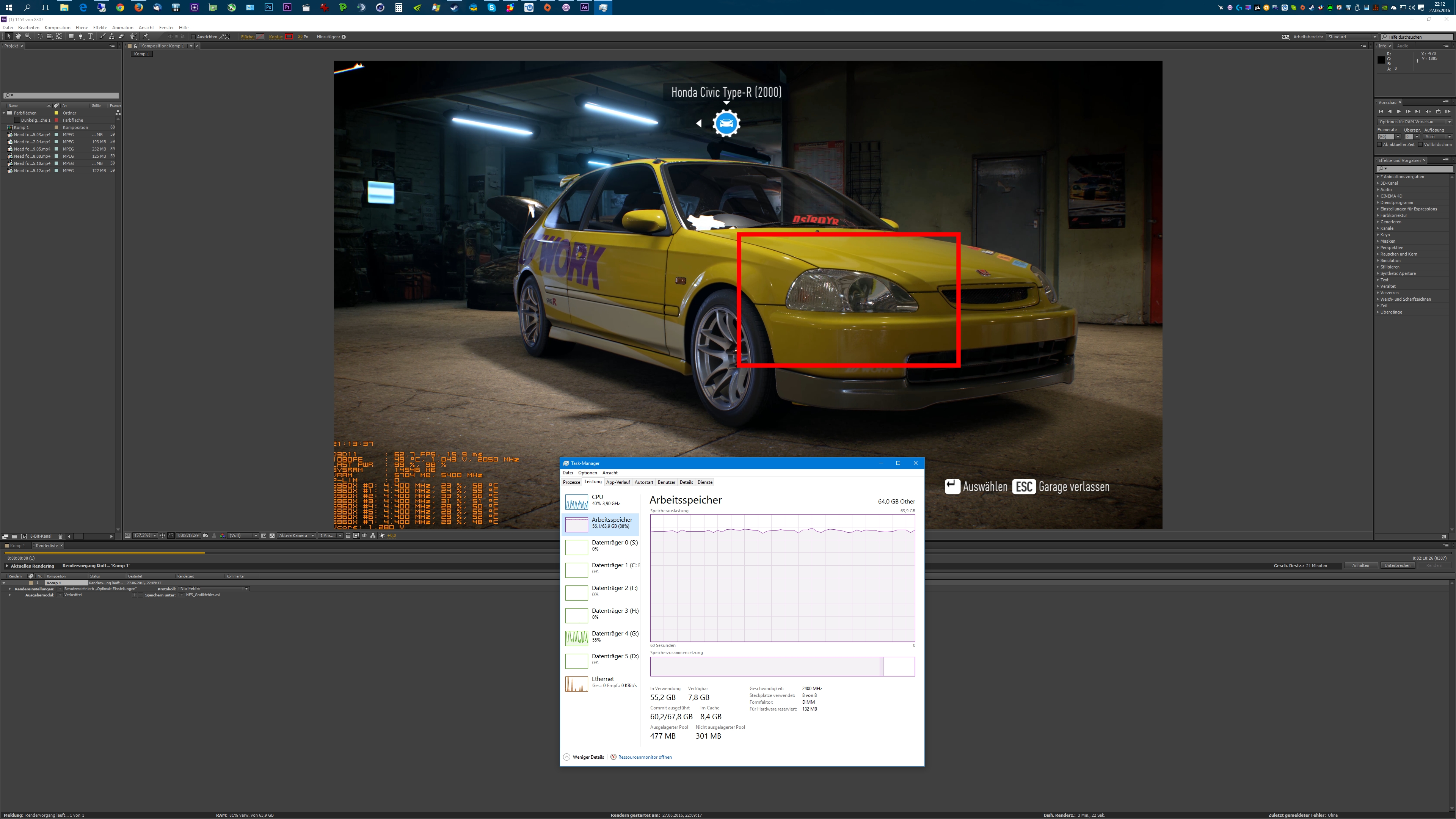Viewport: 1456px width, 819px height.
Task: Open the Optionen für RAM-Vorschau dropdown
Action: coord(1415,121)
